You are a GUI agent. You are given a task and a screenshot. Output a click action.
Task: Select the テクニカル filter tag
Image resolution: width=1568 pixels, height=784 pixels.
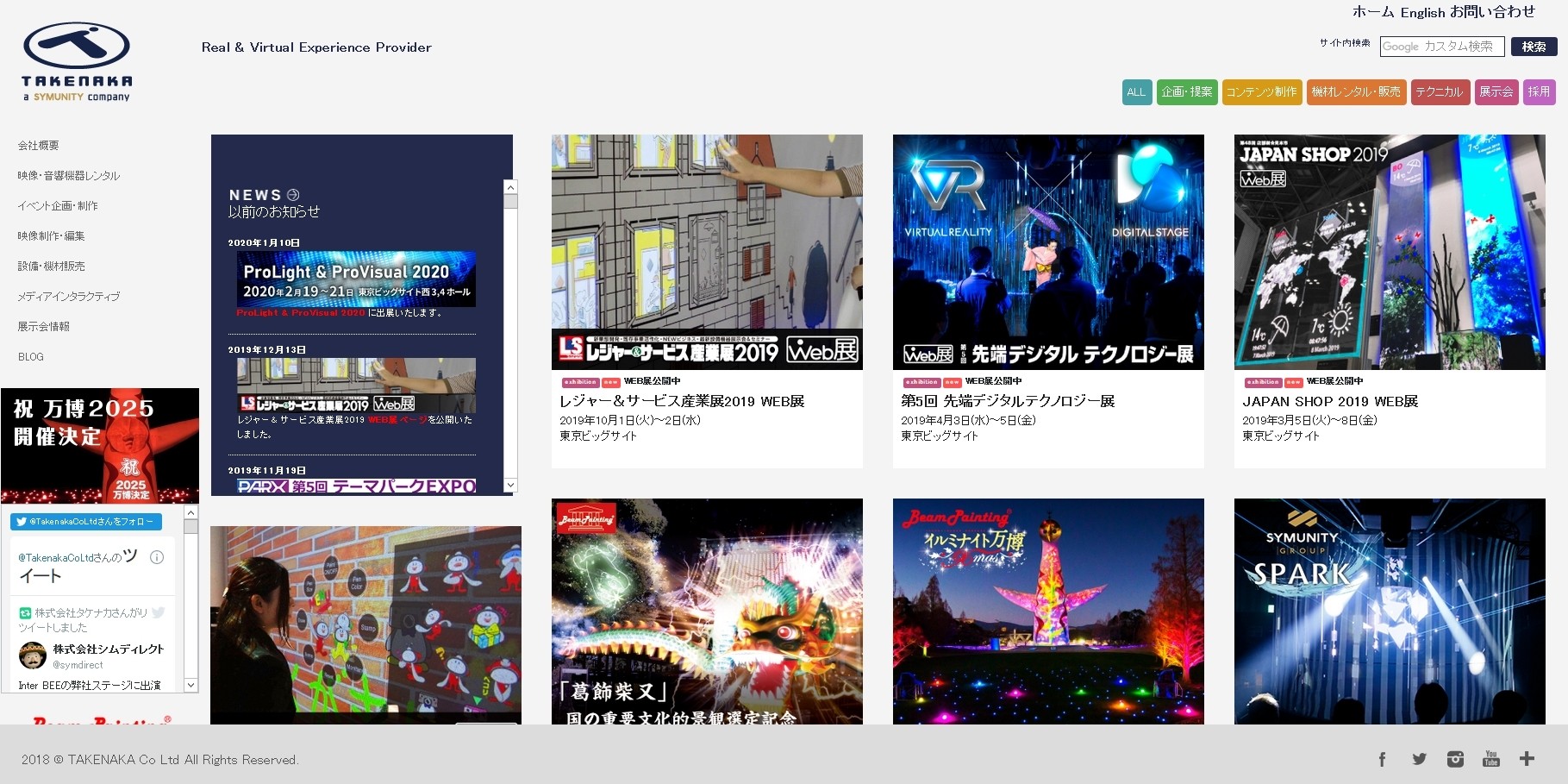(x=1440, y=92)
